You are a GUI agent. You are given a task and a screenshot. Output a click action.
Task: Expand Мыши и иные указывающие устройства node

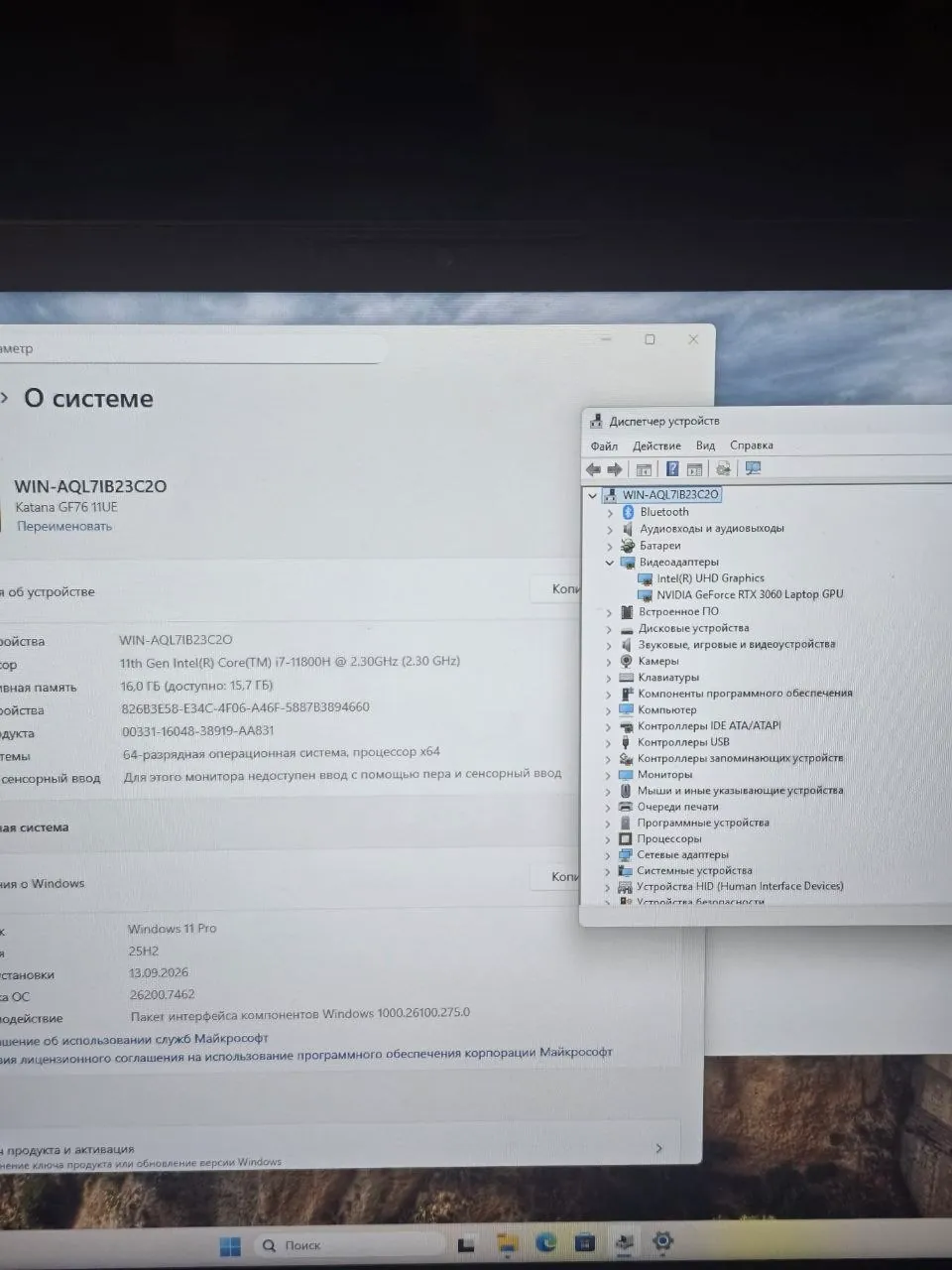(x=608, y=792)
